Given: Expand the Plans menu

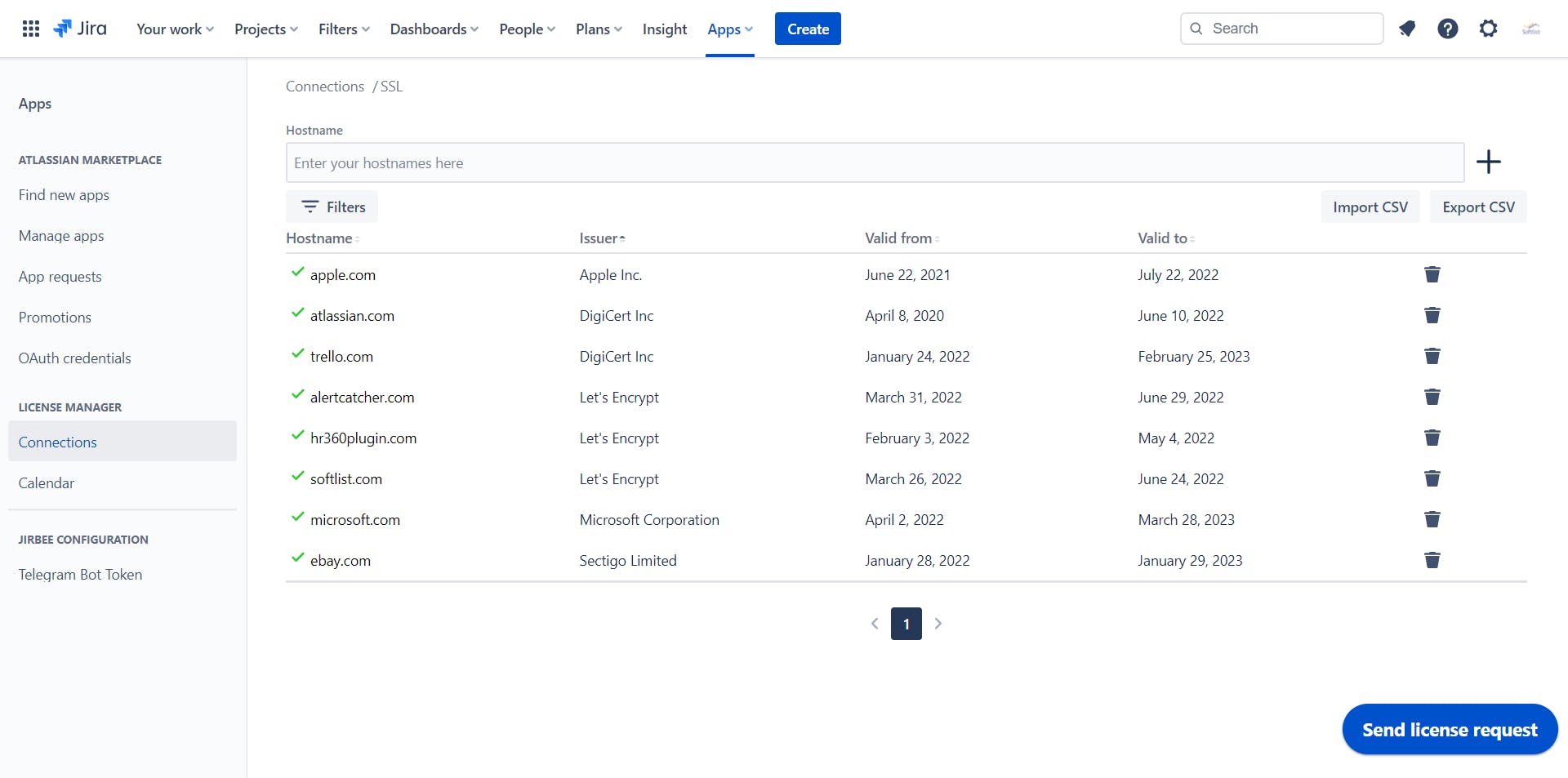Looking at the screenshot, I should 599,29.
